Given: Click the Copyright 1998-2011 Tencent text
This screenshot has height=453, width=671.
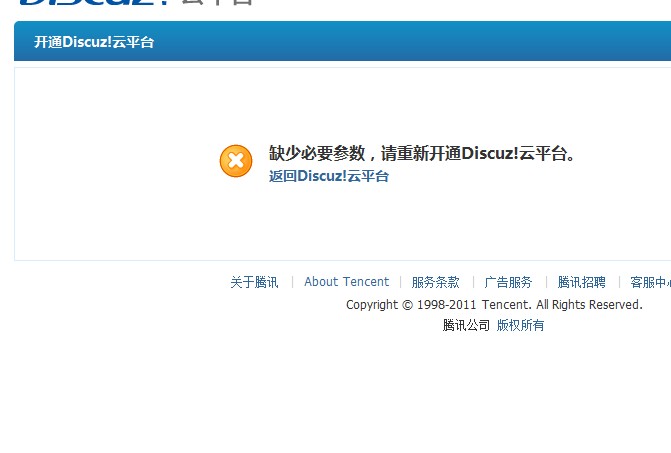Looking at the screenshot, I should (494, 305).
